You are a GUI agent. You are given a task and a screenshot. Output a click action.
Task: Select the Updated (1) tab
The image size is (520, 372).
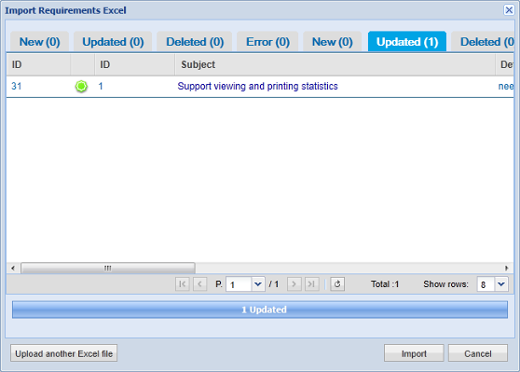point(407,42)
